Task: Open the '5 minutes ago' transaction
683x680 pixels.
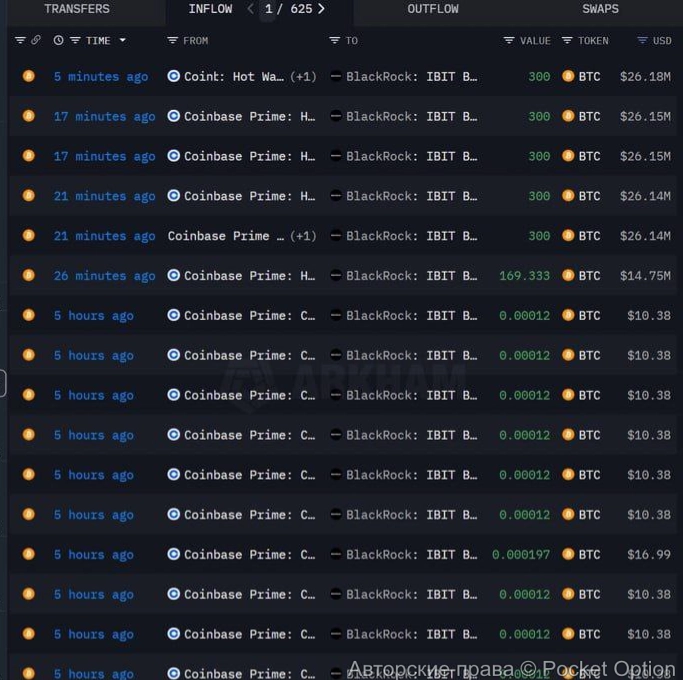Action: [x=100, y=77]
